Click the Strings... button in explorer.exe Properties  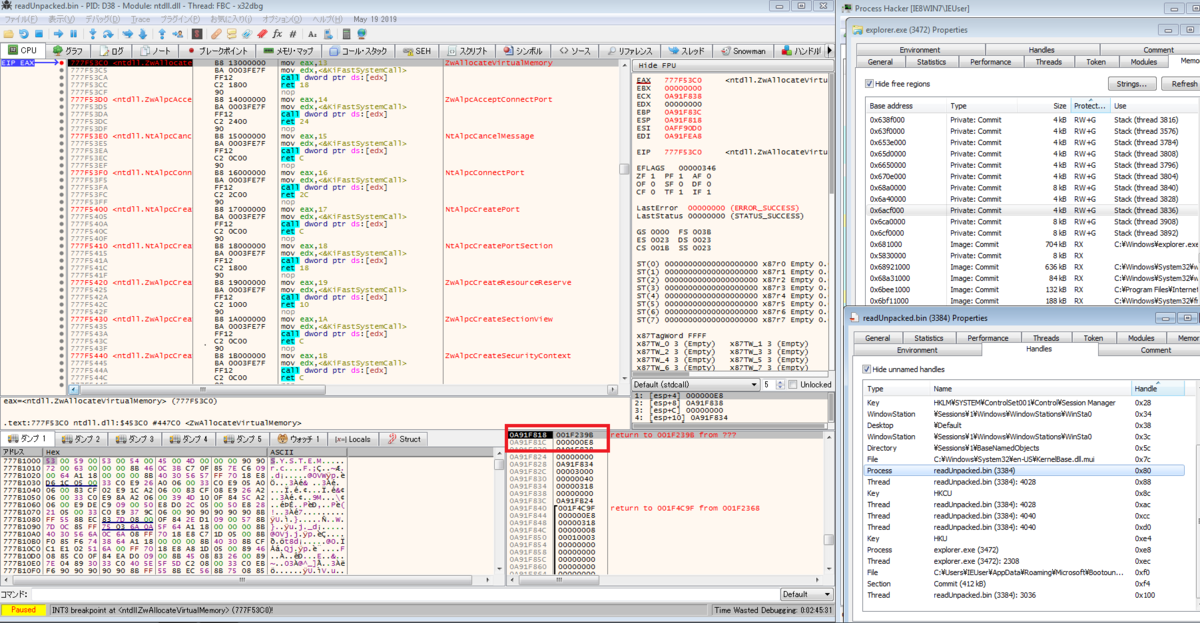(x=1130, y=84)
